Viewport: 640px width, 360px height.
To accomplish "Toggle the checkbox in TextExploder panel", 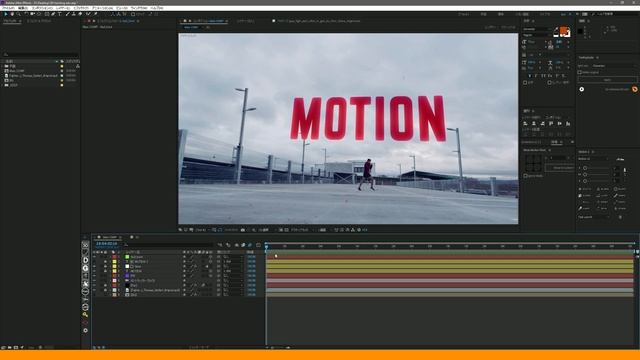I will point(580,72).
